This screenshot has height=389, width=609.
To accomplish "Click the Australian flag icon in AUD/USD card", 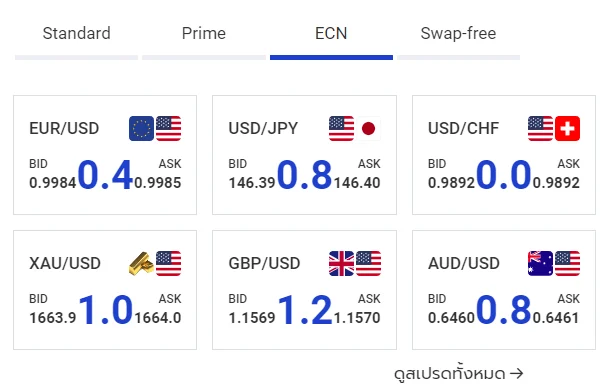I will (x=540, y=264).
